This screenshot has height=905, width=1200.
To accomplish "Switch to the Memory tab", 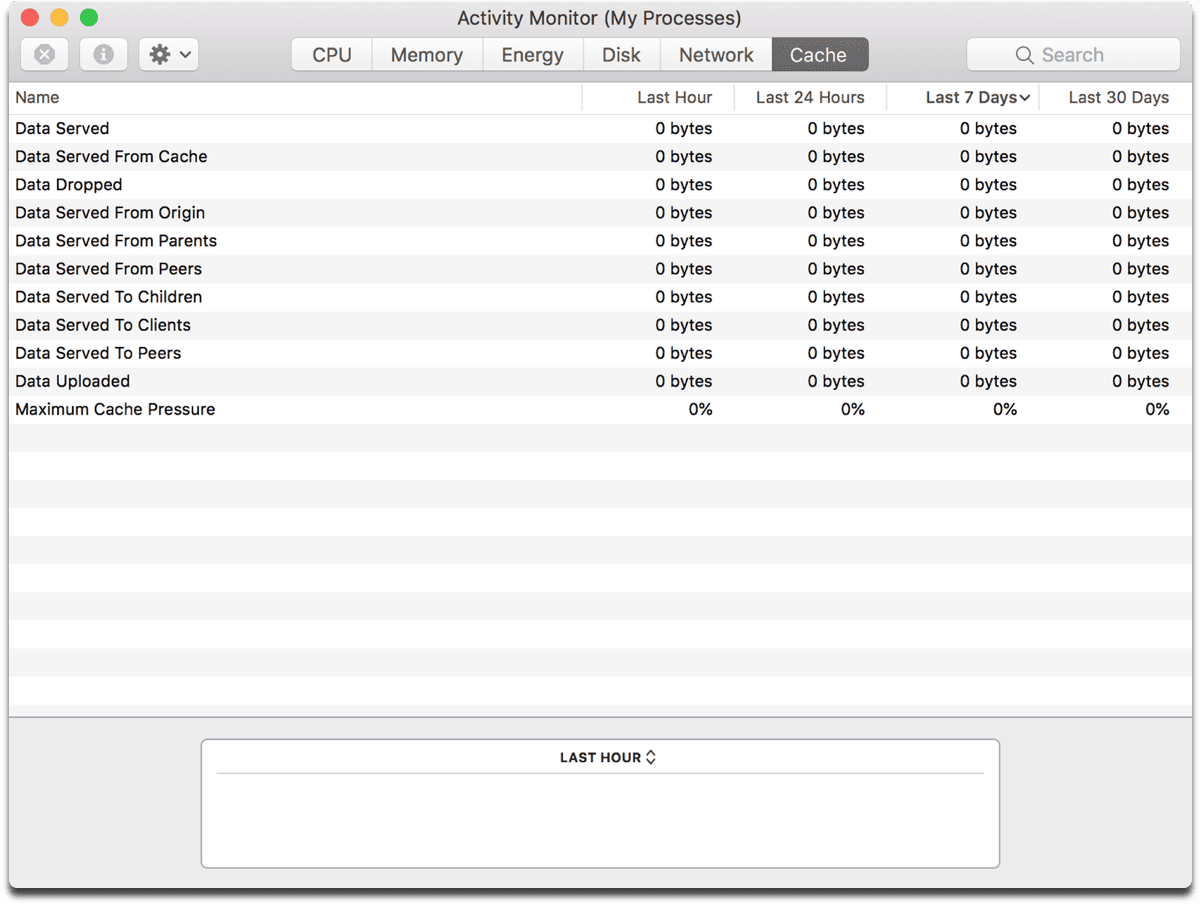I will [427, 55].
